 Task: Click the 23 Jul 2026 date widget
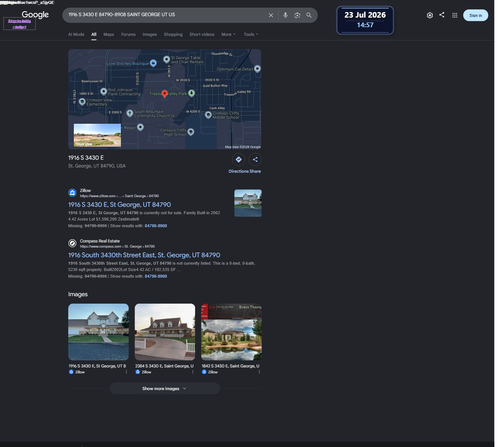365,20
